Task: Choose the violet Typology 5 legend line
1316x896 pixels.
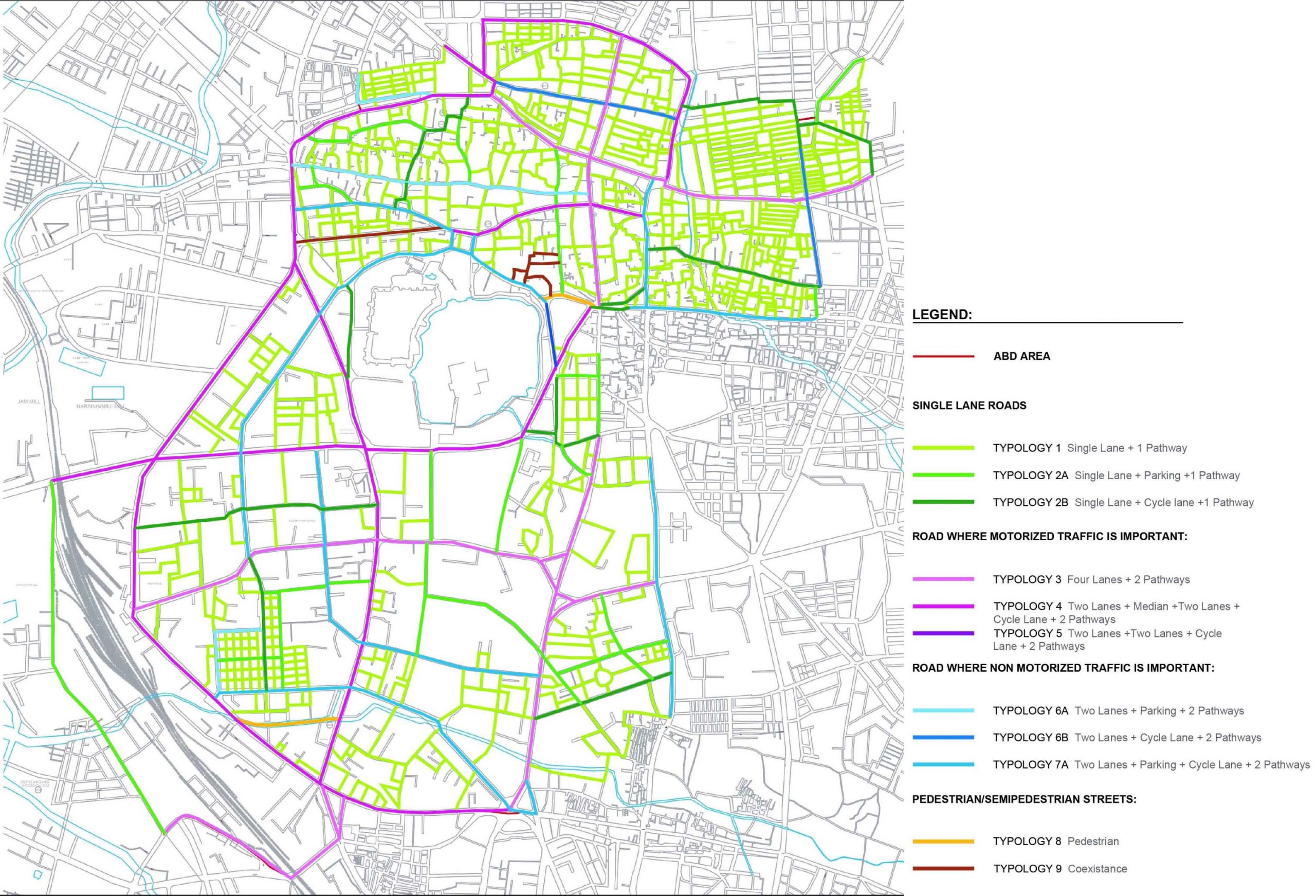Action: coord(943,633)
